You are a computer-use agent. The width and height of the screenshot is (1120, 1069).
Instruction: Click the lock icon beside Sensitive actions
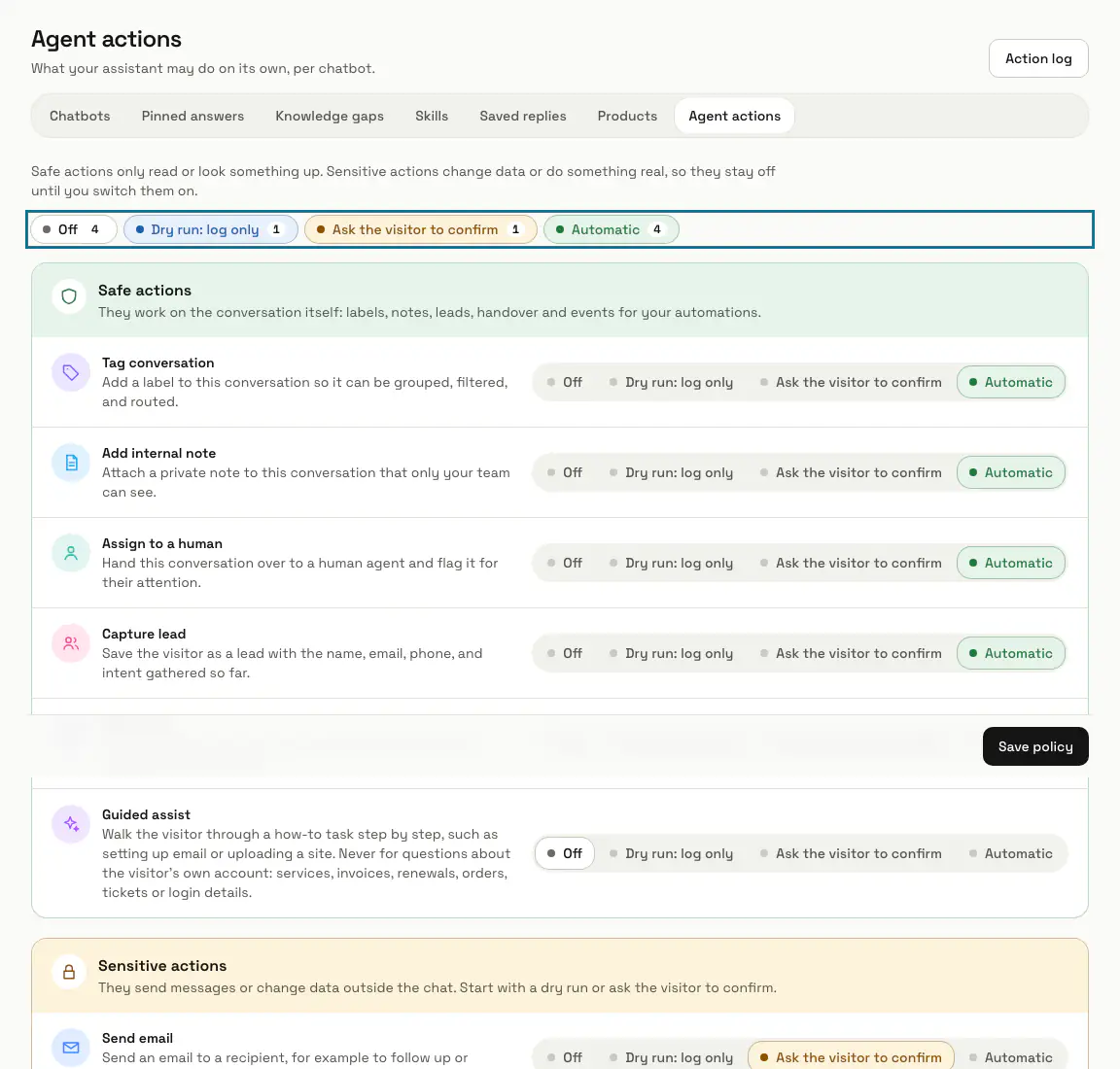coord(69,972)
